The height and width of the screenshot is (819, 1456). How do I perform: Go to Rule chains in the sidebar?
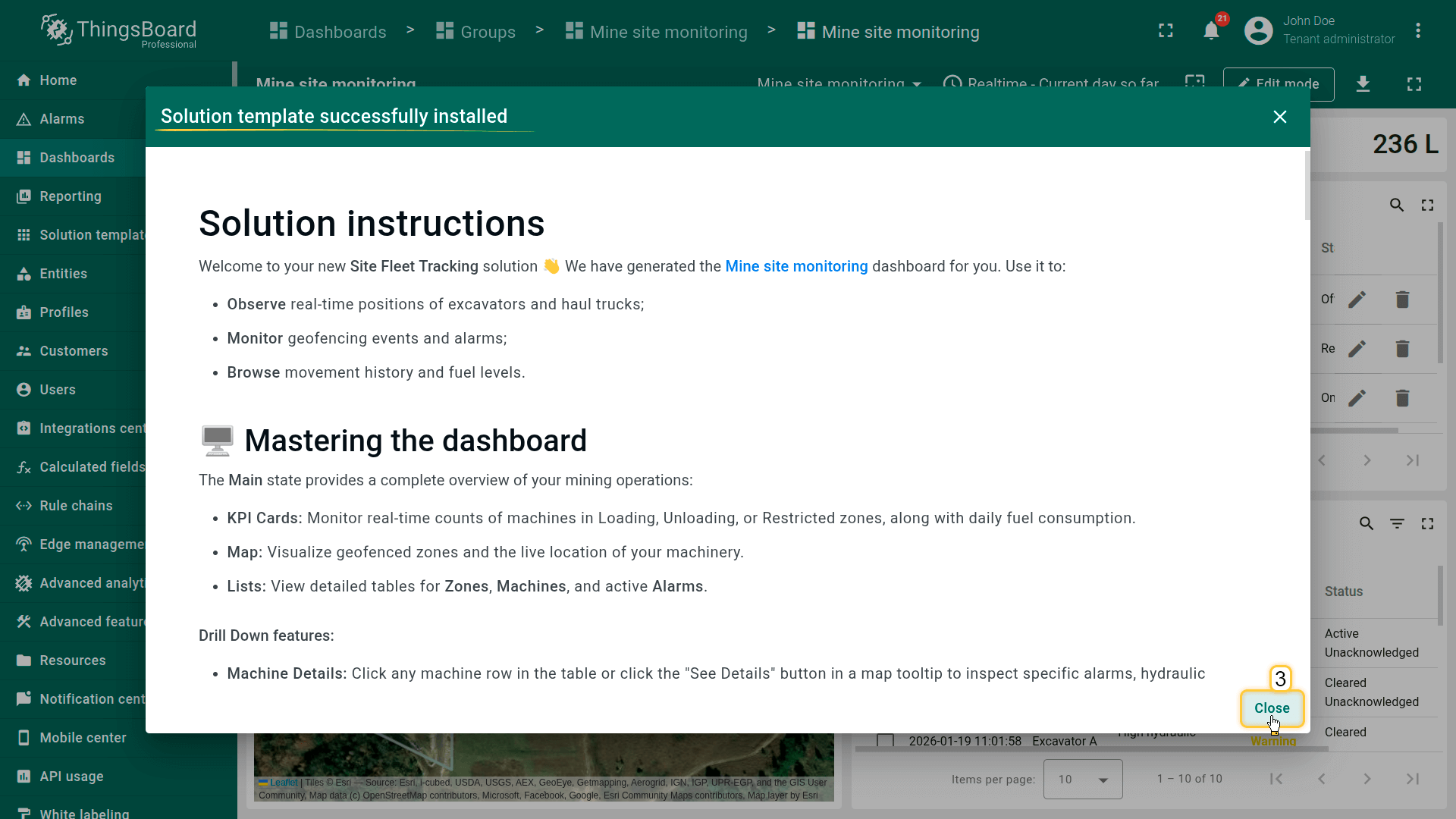tap(76, 506)
